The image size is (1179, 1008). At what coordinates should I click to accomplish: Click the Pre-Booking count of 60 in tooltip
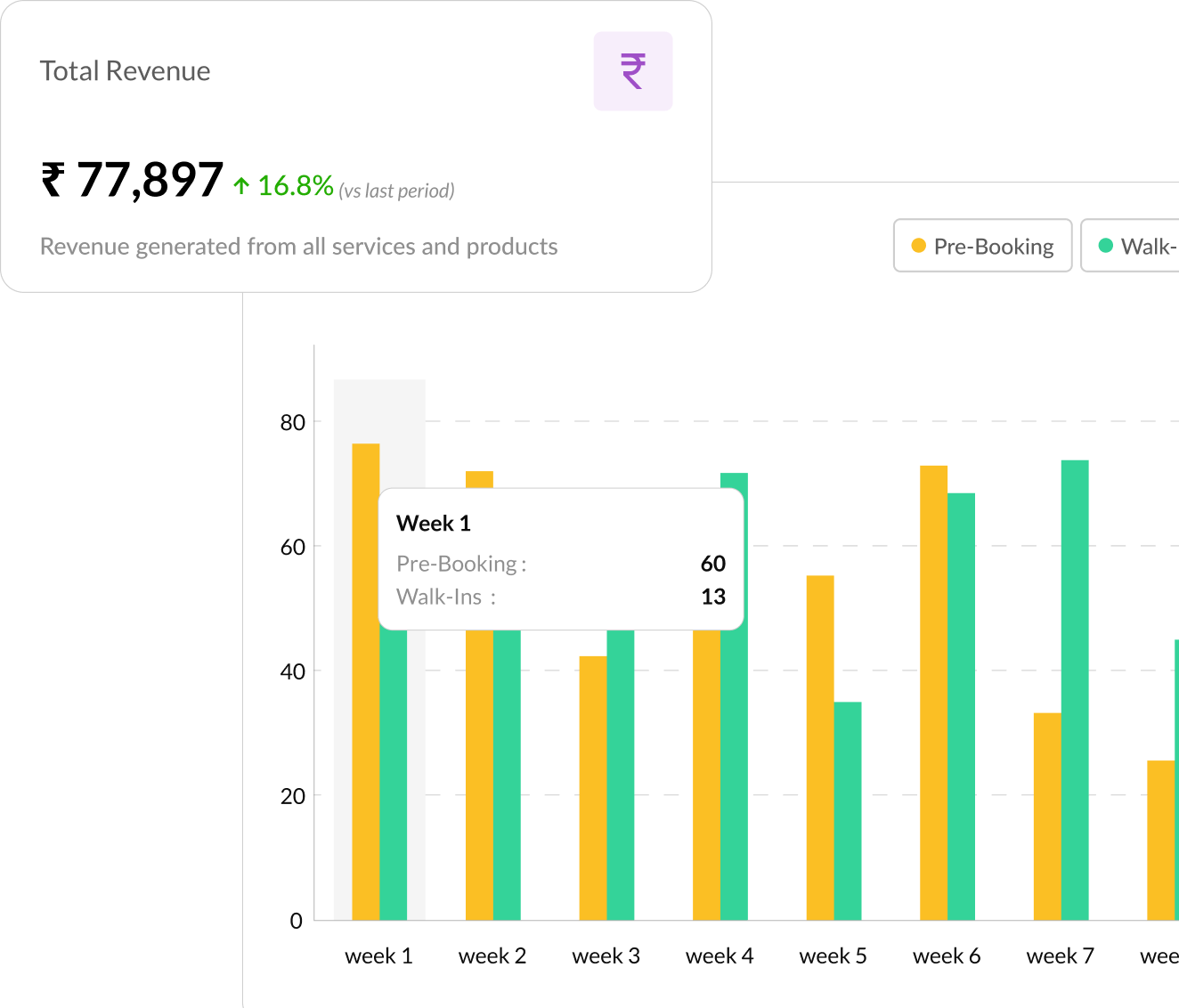(711, 564)
